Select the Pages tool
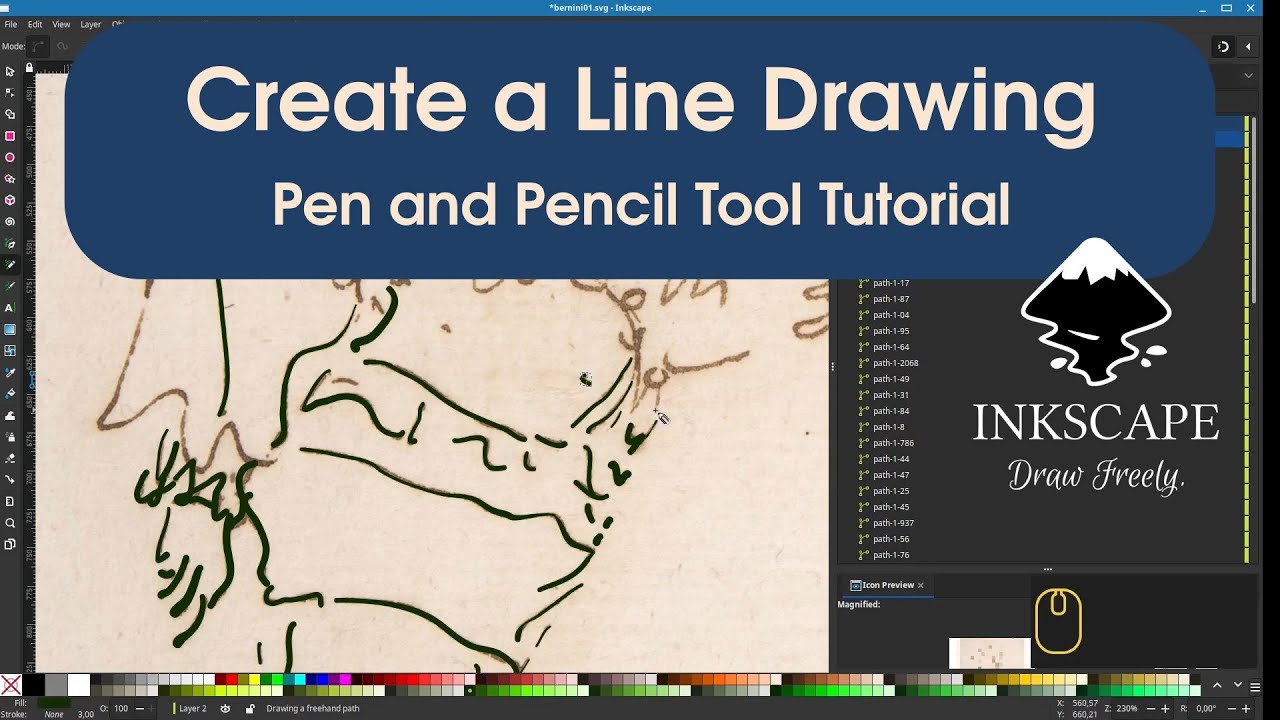1280x720 pixels. click(10, 544)
